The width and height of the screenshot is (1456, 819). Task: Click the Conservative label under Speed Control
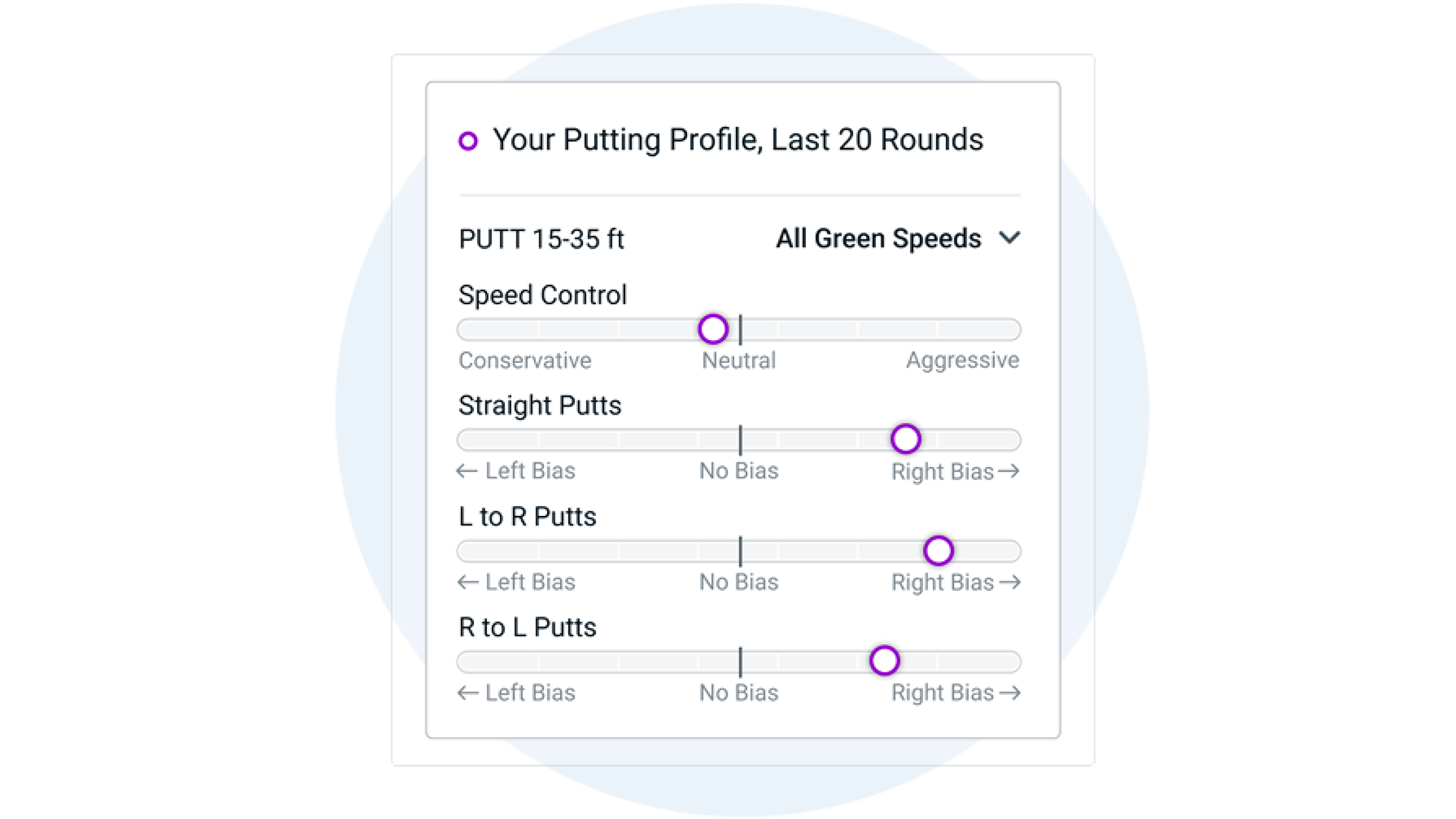tap(525, 361)
